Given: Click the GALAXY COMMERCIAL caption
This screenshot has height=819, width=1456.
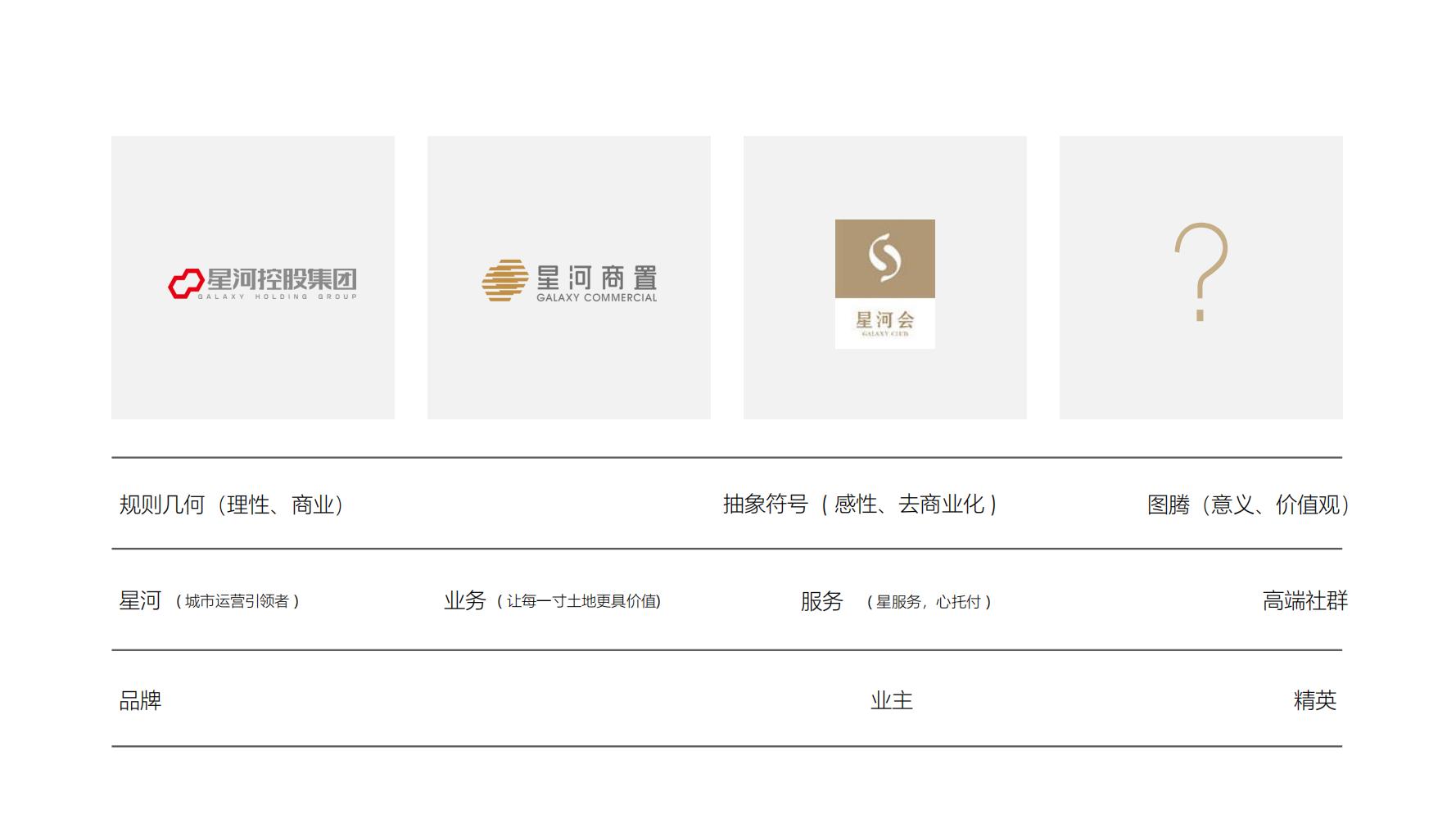Looking at the screenshot, I should 597,297.
